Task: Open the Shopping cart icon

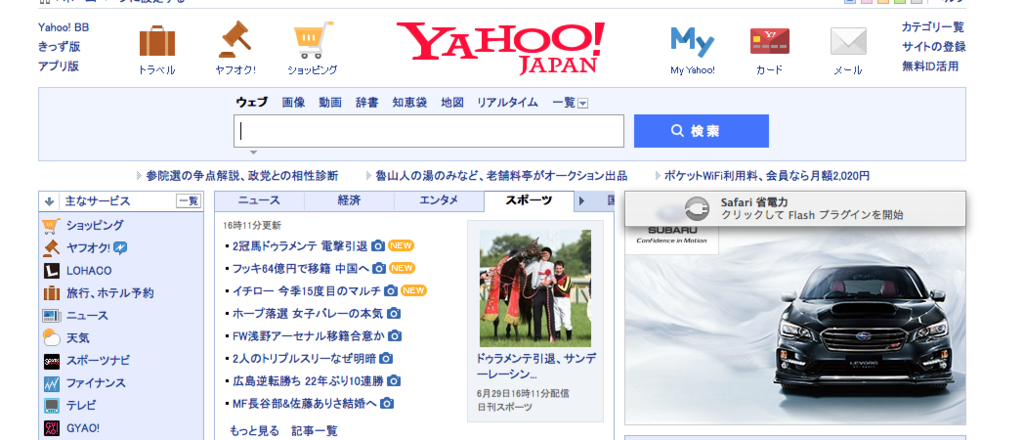Action: pos(313,40)
